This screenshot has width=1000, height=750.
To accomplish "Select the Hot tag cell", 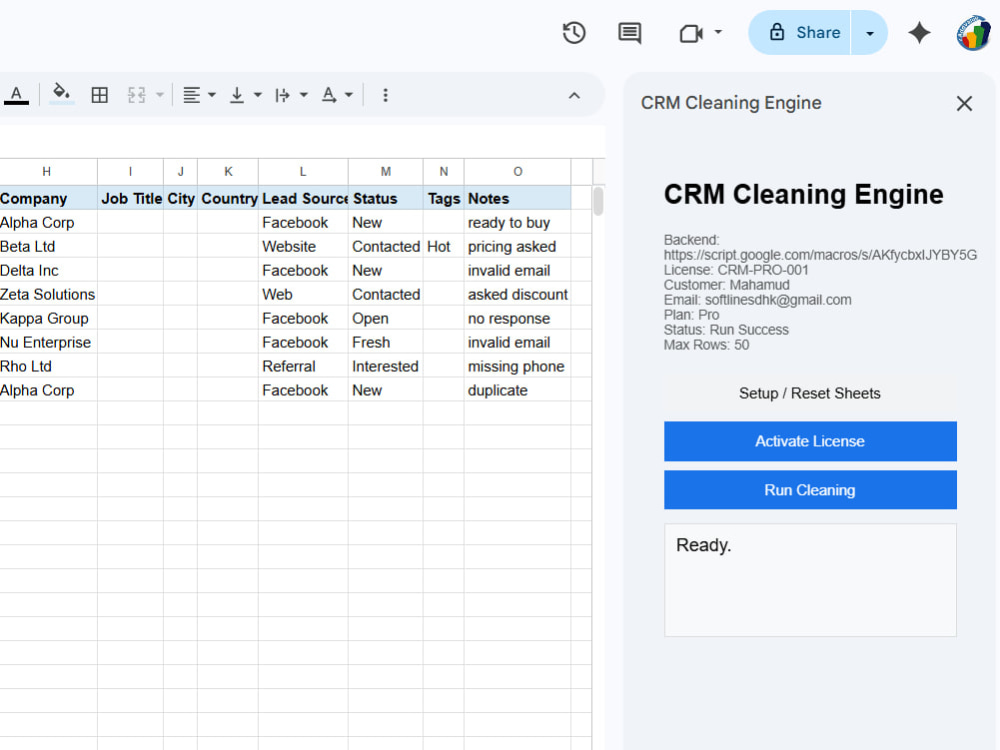I will click(x=443, y=246).
